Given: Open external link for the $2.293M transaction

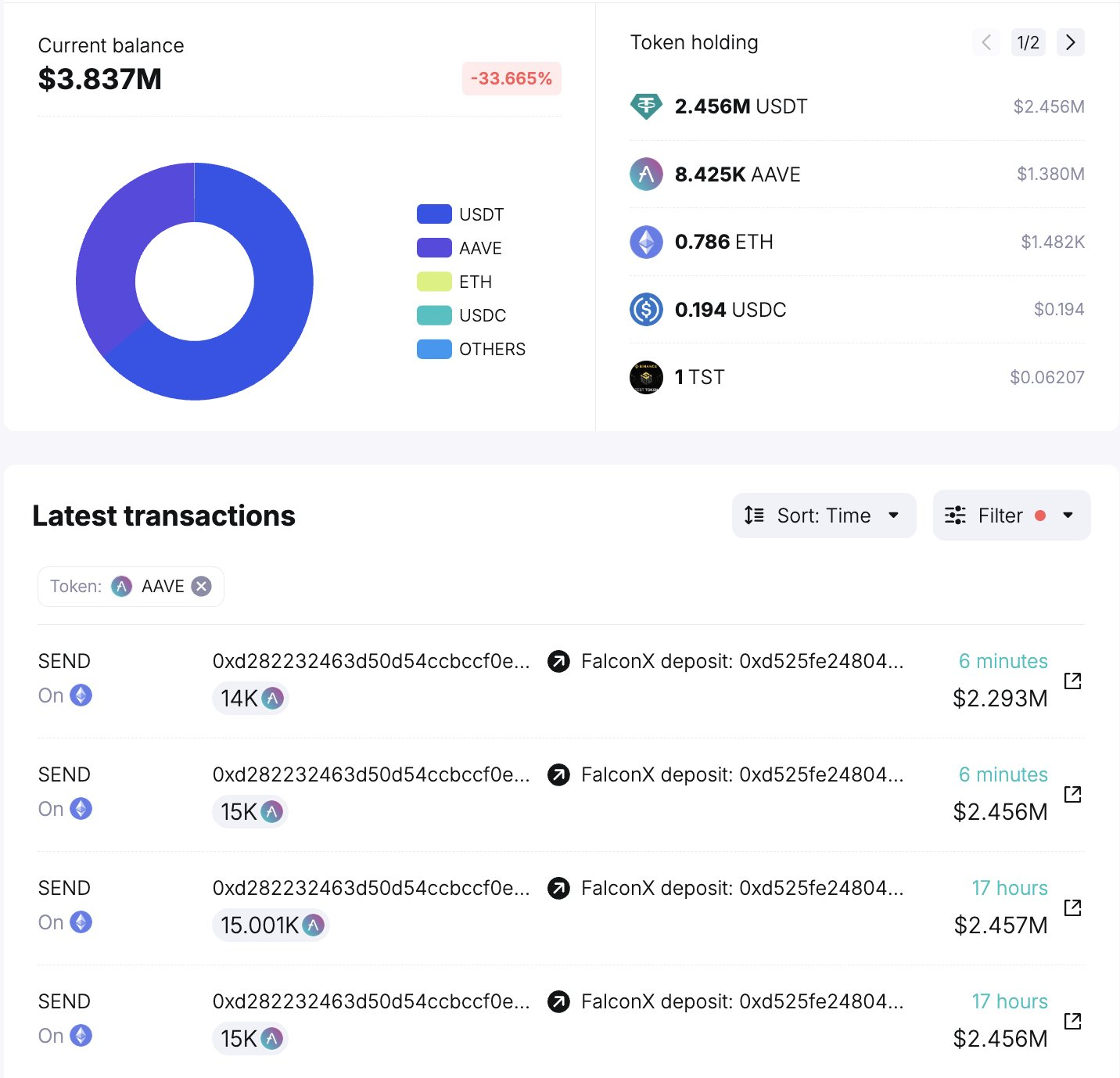Looking at the screenshot, I should point(1072,681).
